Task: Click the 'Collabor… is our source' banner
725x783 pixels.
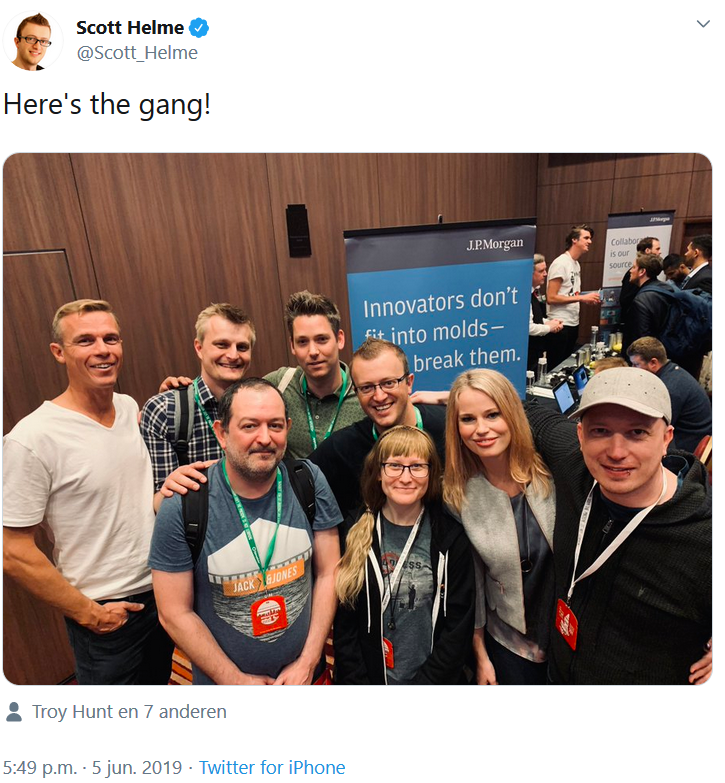Action: point(636,249)
